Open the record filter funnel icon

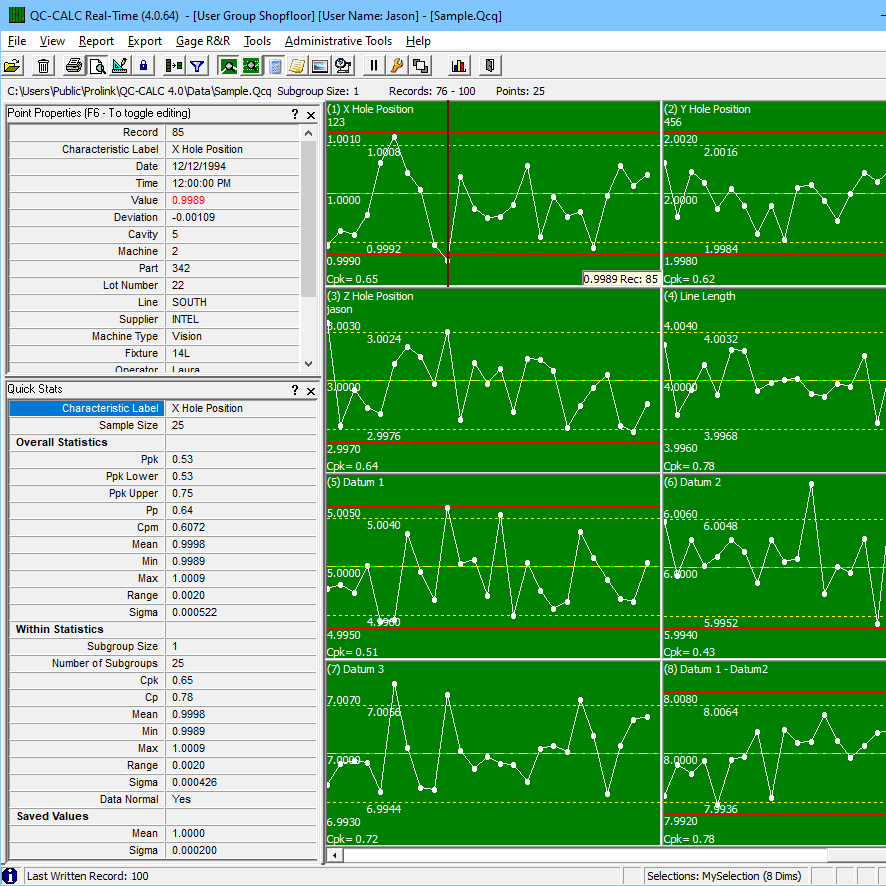click(x=197, y=66)
